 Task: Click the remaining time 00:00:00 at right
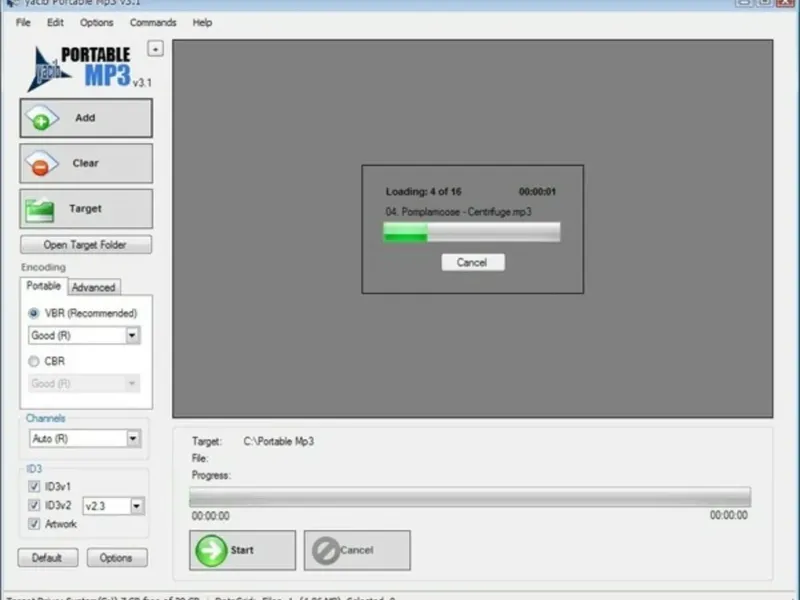[729, 515]
